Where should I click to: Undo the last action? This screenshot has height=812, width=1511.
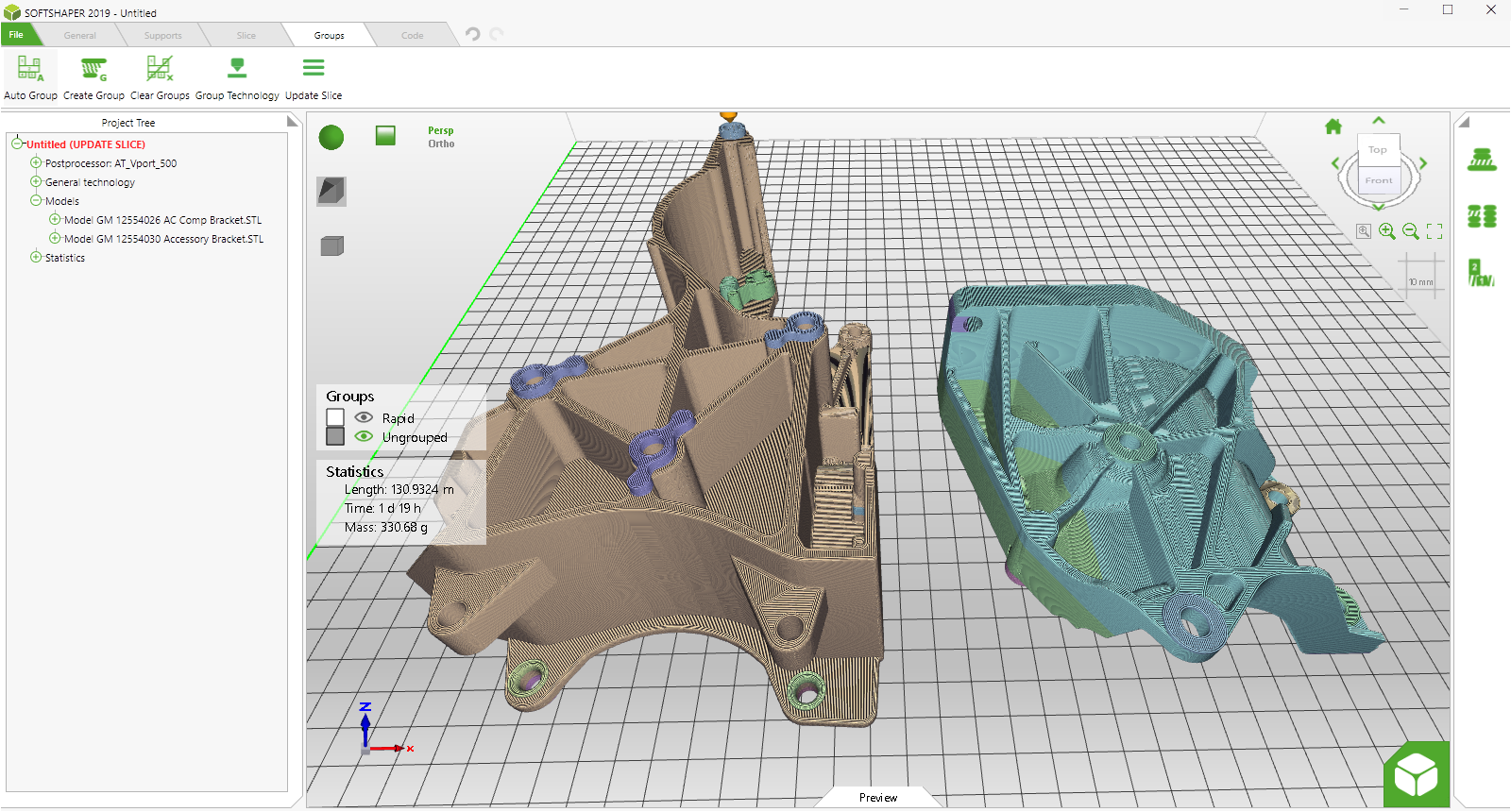click(473, 34)
